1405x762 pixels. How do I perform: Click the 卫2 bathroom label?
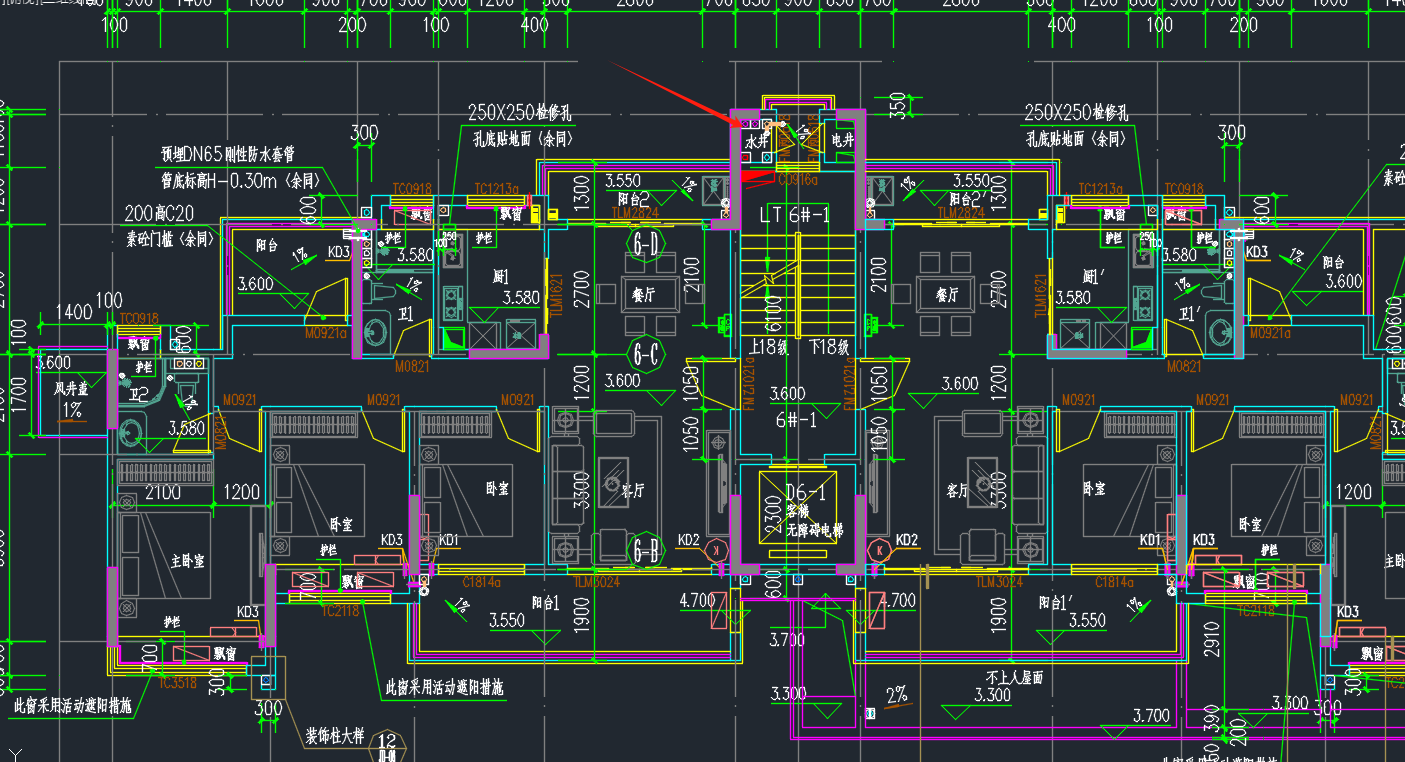click(x=139, y=394)
